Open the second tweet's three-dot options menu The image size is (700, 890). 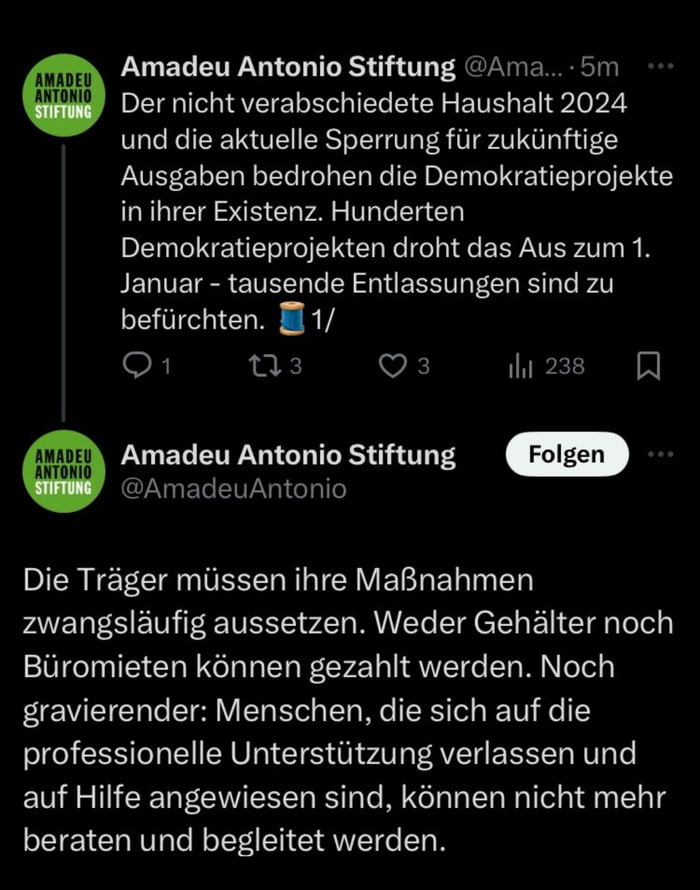(x=660, y=453)
